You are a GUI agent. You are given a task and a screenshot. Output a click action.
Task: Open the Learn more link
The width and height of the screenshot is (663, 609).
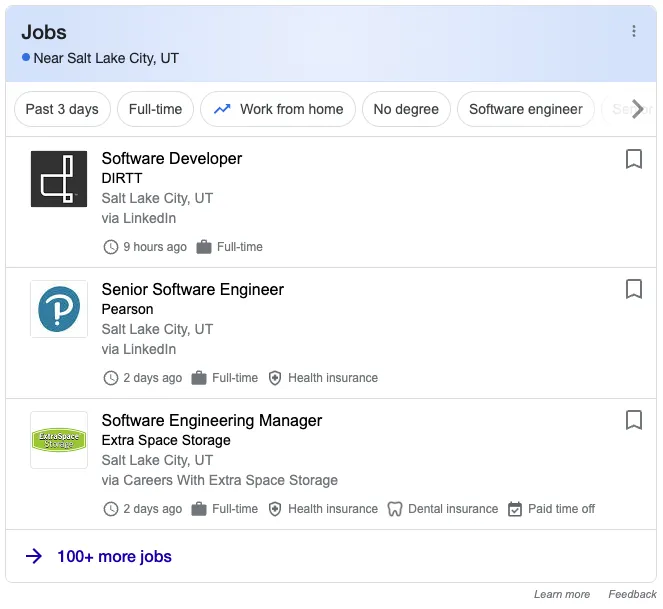pyautogui.click(x=562, y=594)
